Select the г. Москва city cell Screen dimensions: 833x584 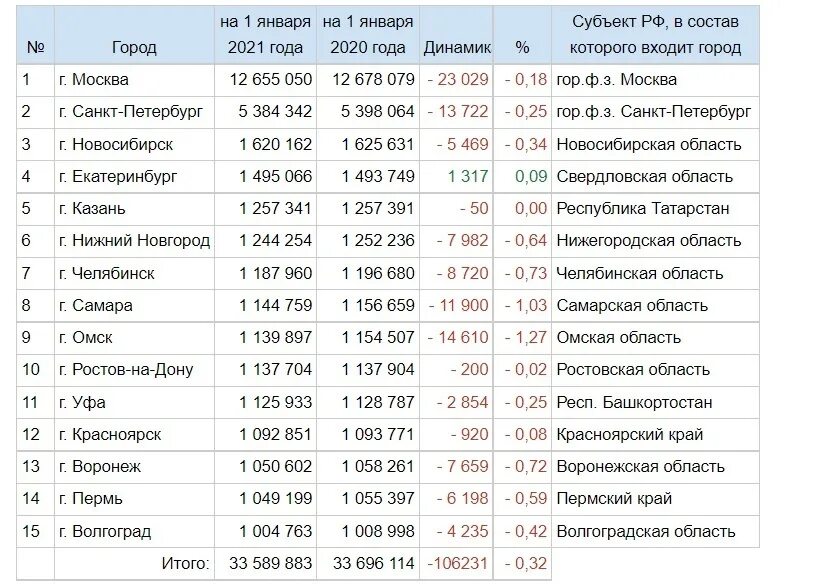(134, 80)
